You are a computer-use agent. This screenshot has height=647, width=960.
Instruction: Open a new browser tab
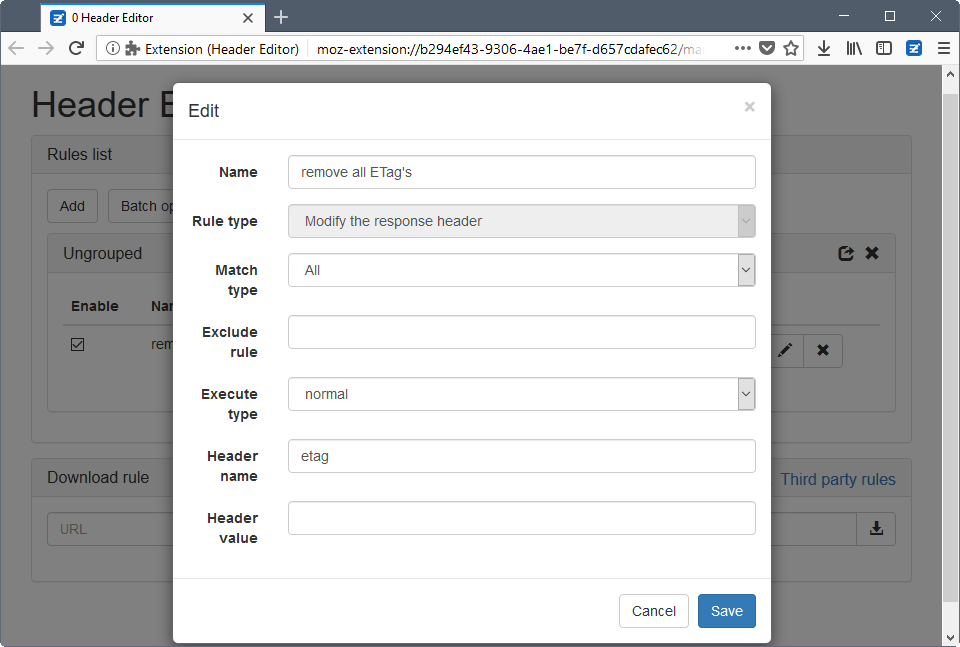point(281,17)
